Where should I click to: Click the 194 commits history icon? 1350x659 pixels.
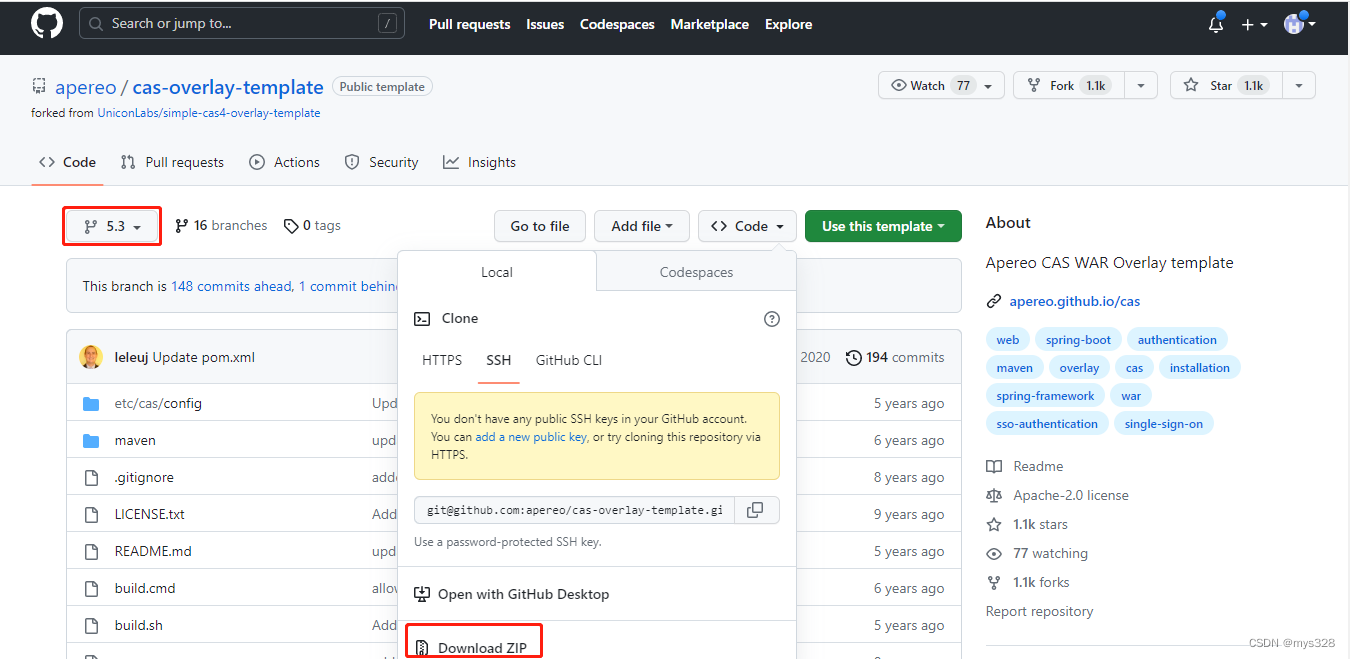pos(854,357)
